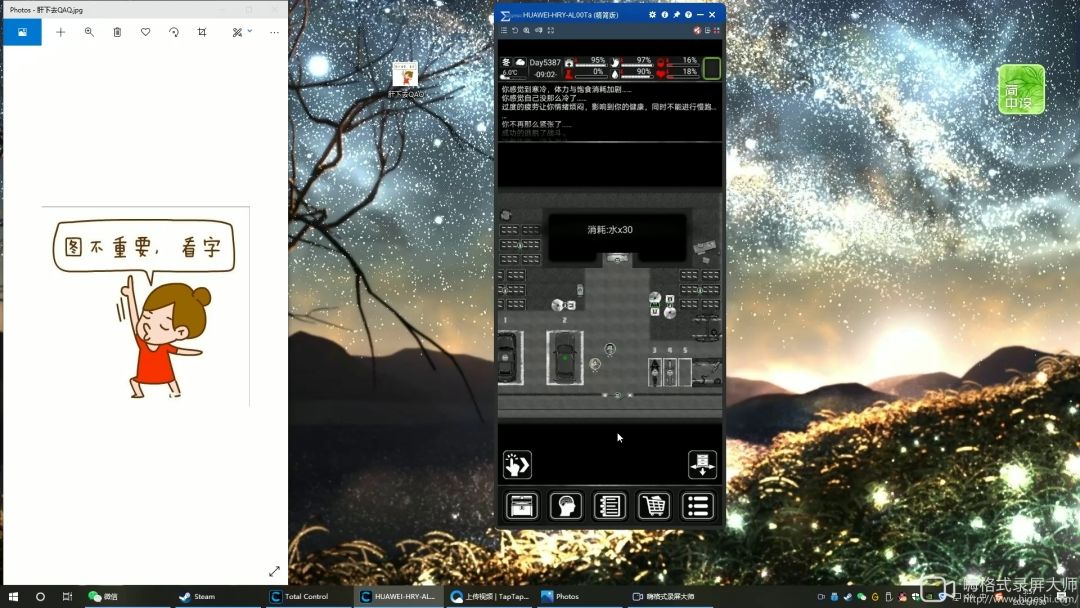Switch to 微信 WeChat in the taskbar
Screen dimensions: 1080x608
coord(125,596)
